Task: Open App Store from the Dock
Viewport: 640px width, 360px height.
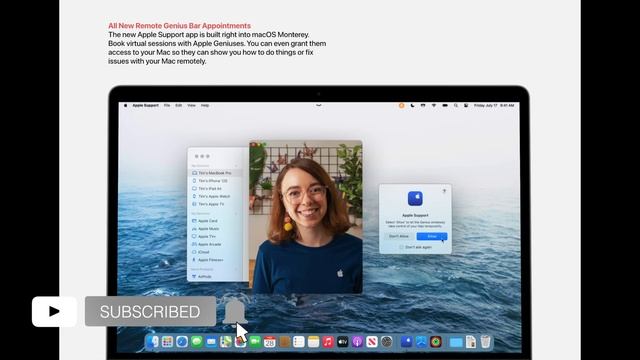Action: click(421, 342)
